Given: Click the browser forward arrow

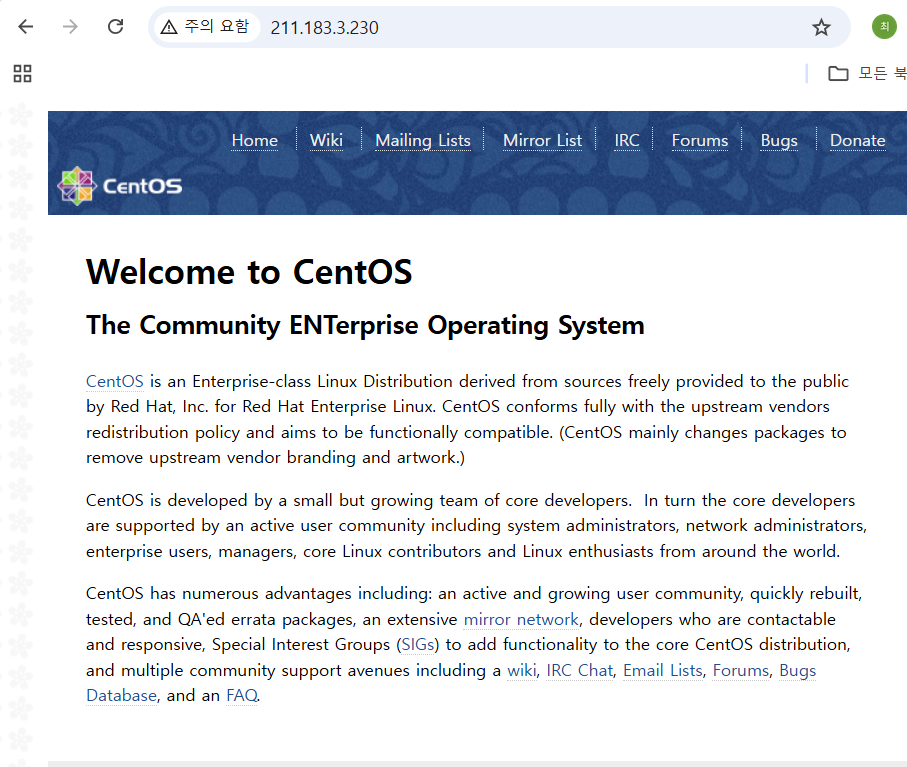Looking at the screenshot, I should tap(71, 27).
